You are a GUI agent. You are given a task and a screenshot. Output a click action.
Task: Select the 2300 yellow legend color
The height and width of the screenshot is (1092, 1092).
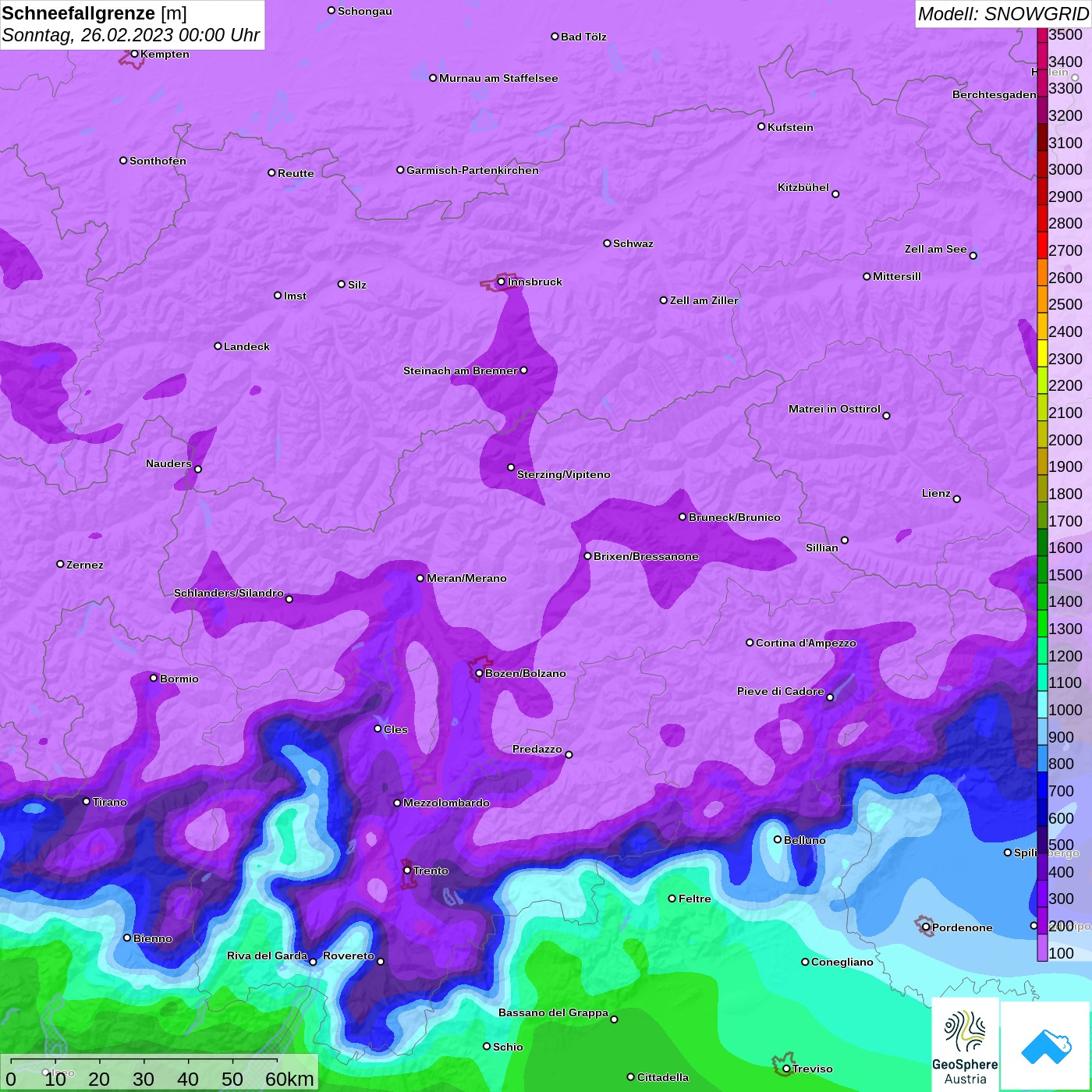click(x=1042, y=353)
